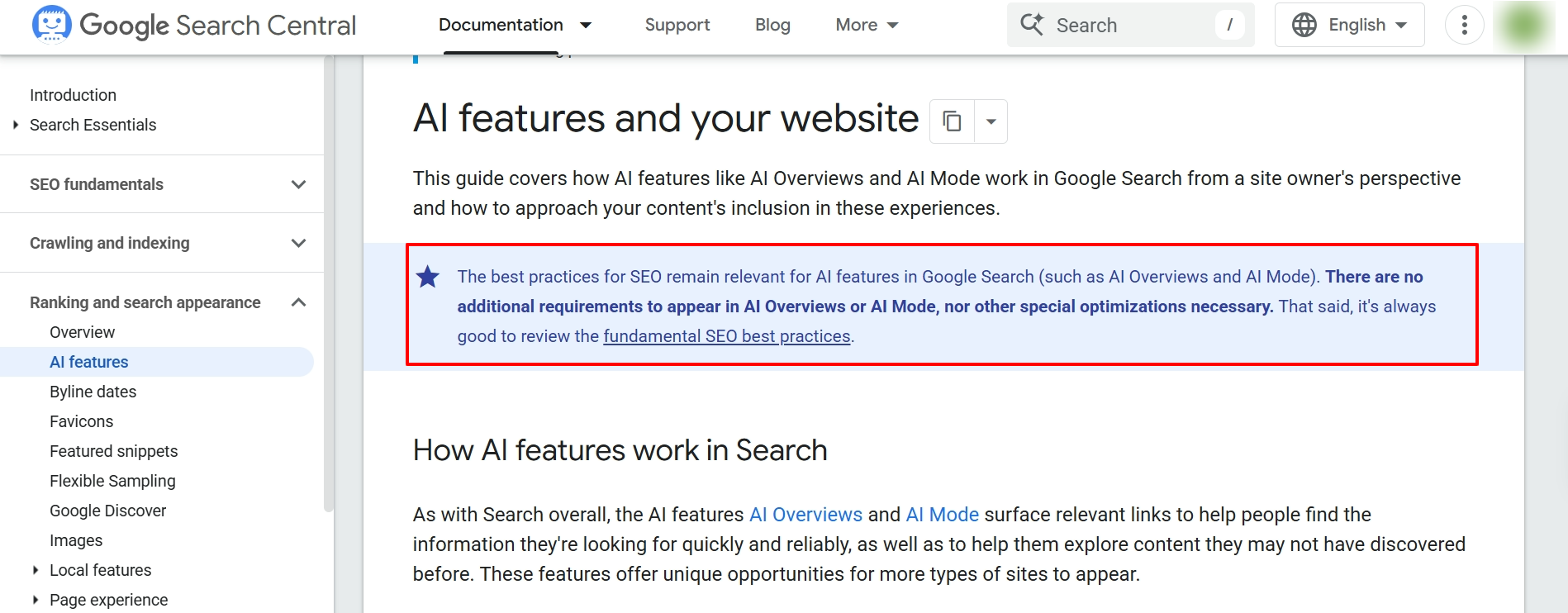This screenshot has height=613, width=1568.
Task: Click the Google Search Central logo
Action: [x=193, y=25]
